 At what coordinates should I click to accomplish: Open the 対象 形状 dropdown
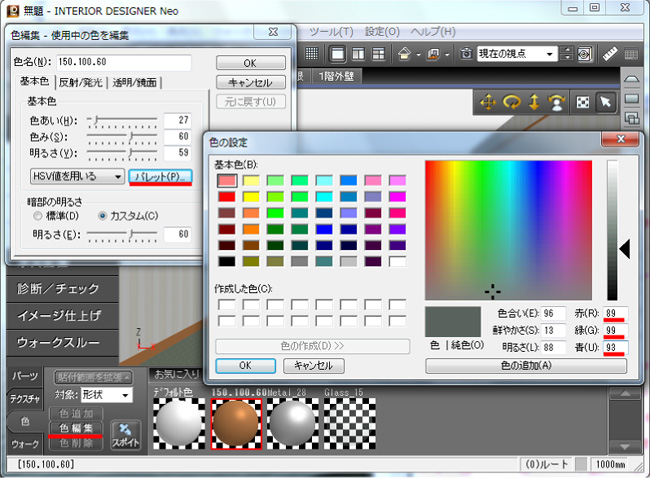(112, 395)
